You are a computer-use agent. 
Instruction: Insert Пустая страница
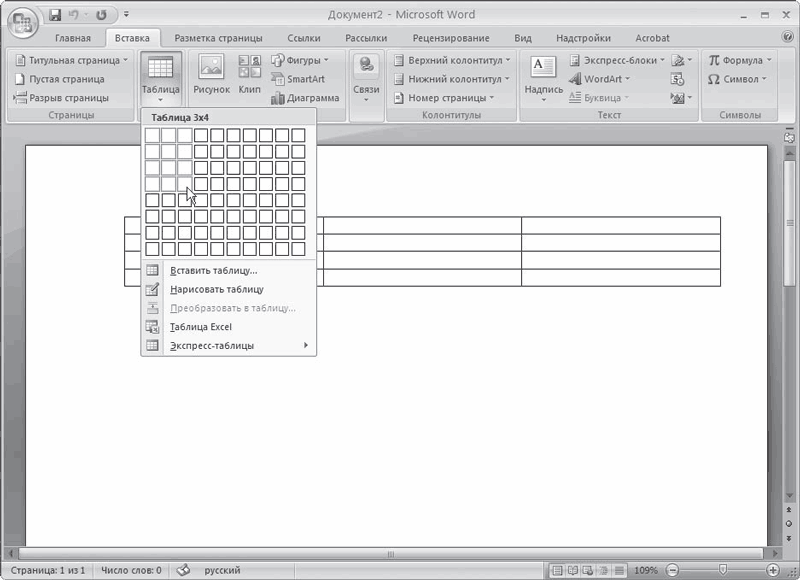[60, 79]
